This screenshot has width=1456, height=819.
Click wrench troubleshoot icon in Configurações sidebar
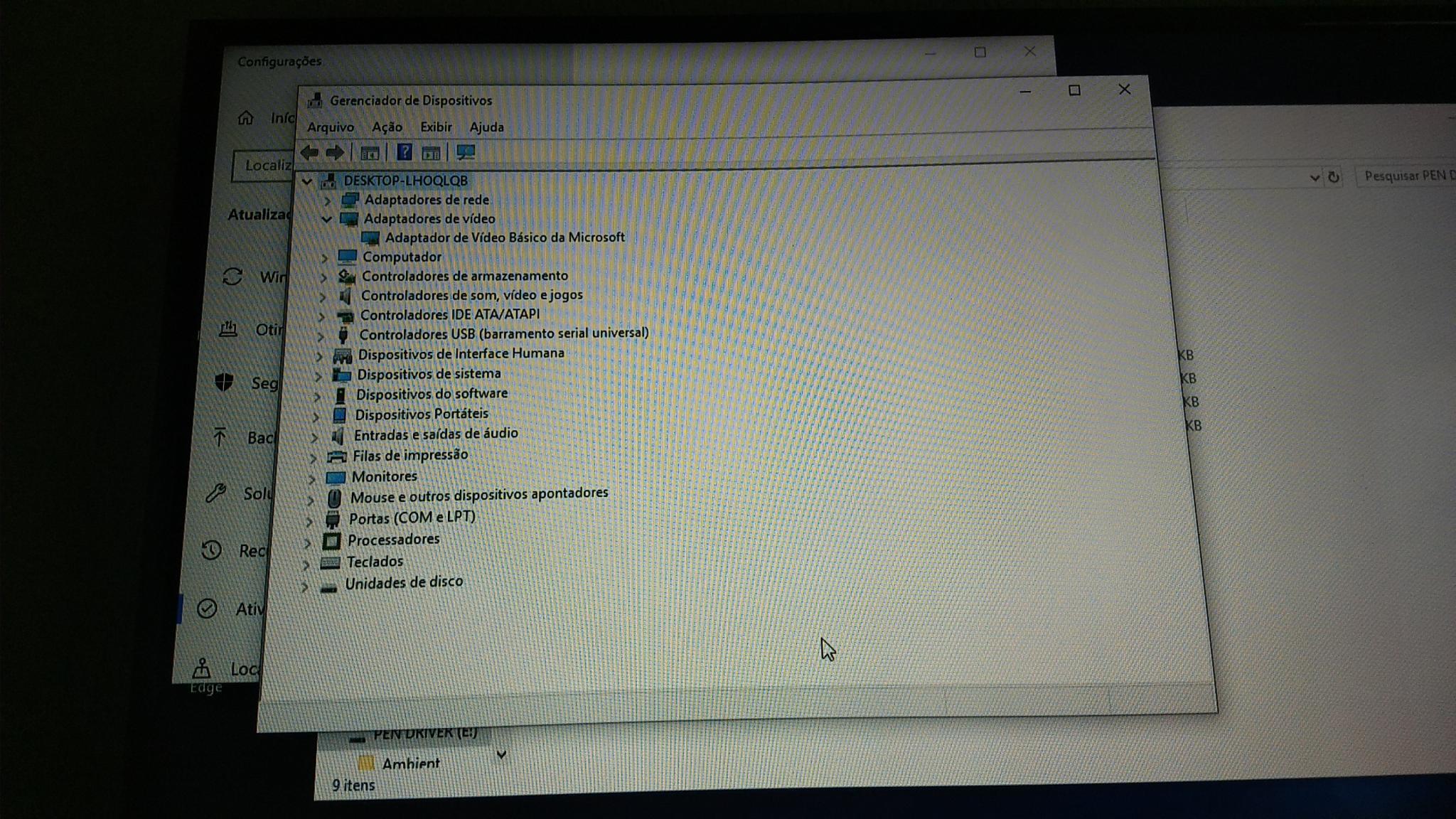click(x=215, y=492)
